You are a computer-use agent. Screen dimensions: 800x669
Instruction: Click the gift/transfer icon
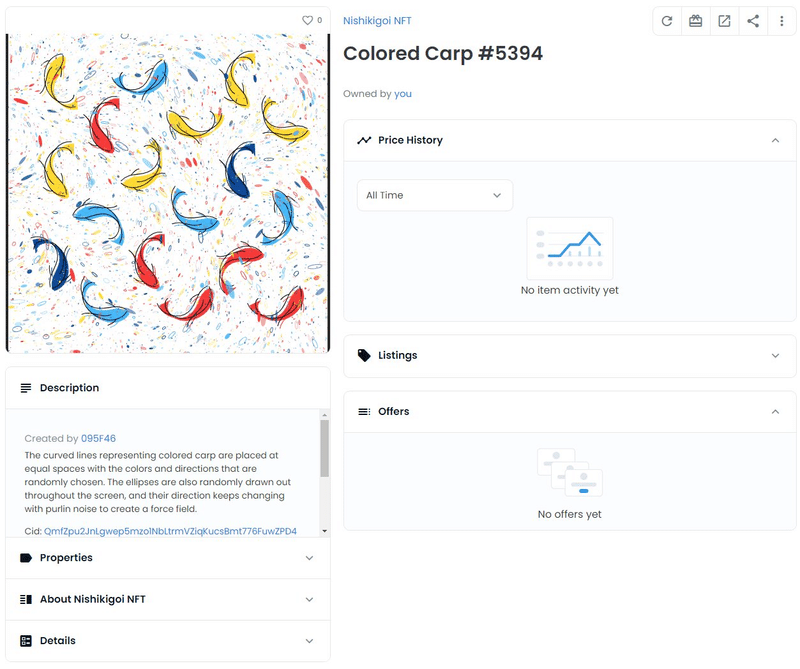(x=696, y=21)
